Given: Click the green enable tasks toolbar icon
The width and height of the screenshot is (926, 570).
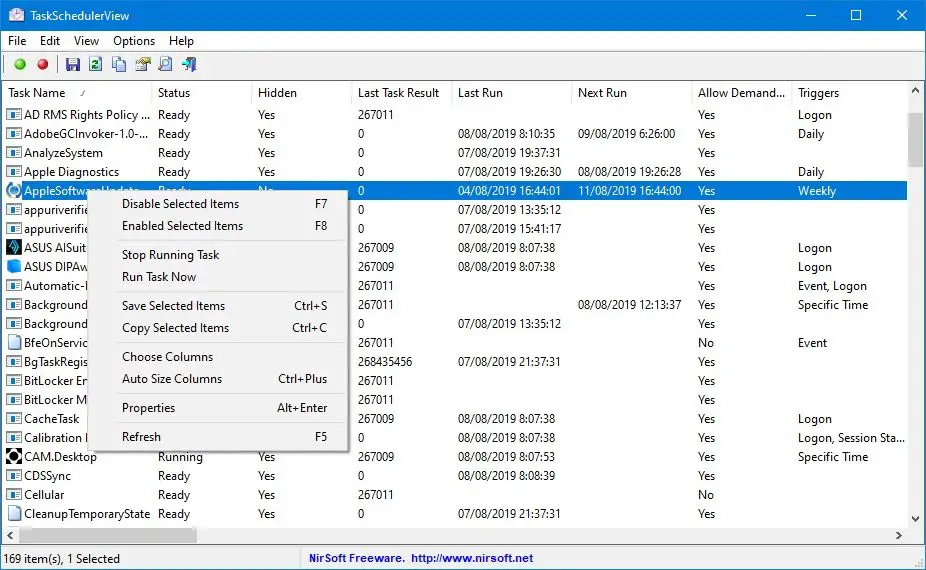Looking at the screenshot, I should click(x=20, y=64).
